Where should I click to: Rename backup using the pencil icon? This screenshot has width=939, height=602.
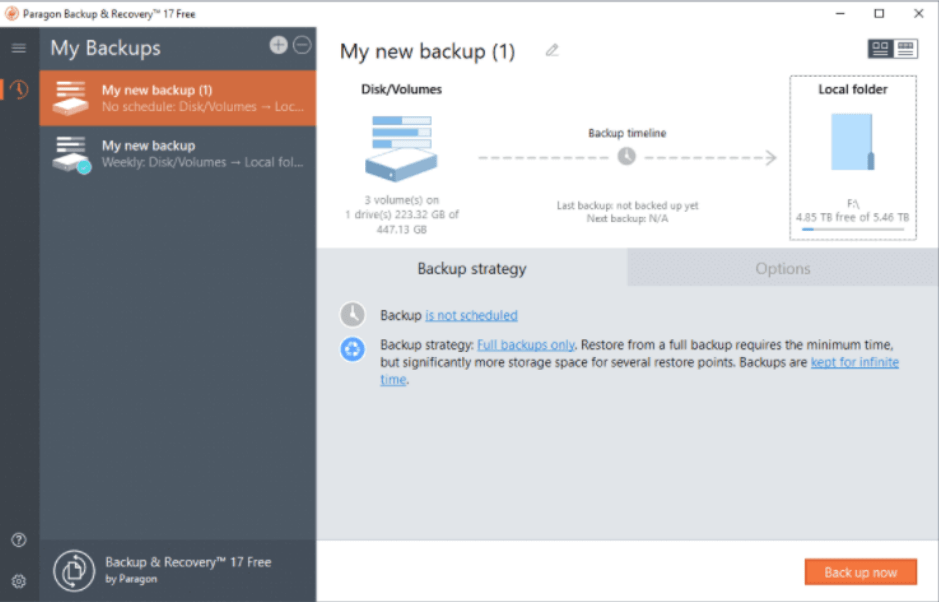(552, 51)
